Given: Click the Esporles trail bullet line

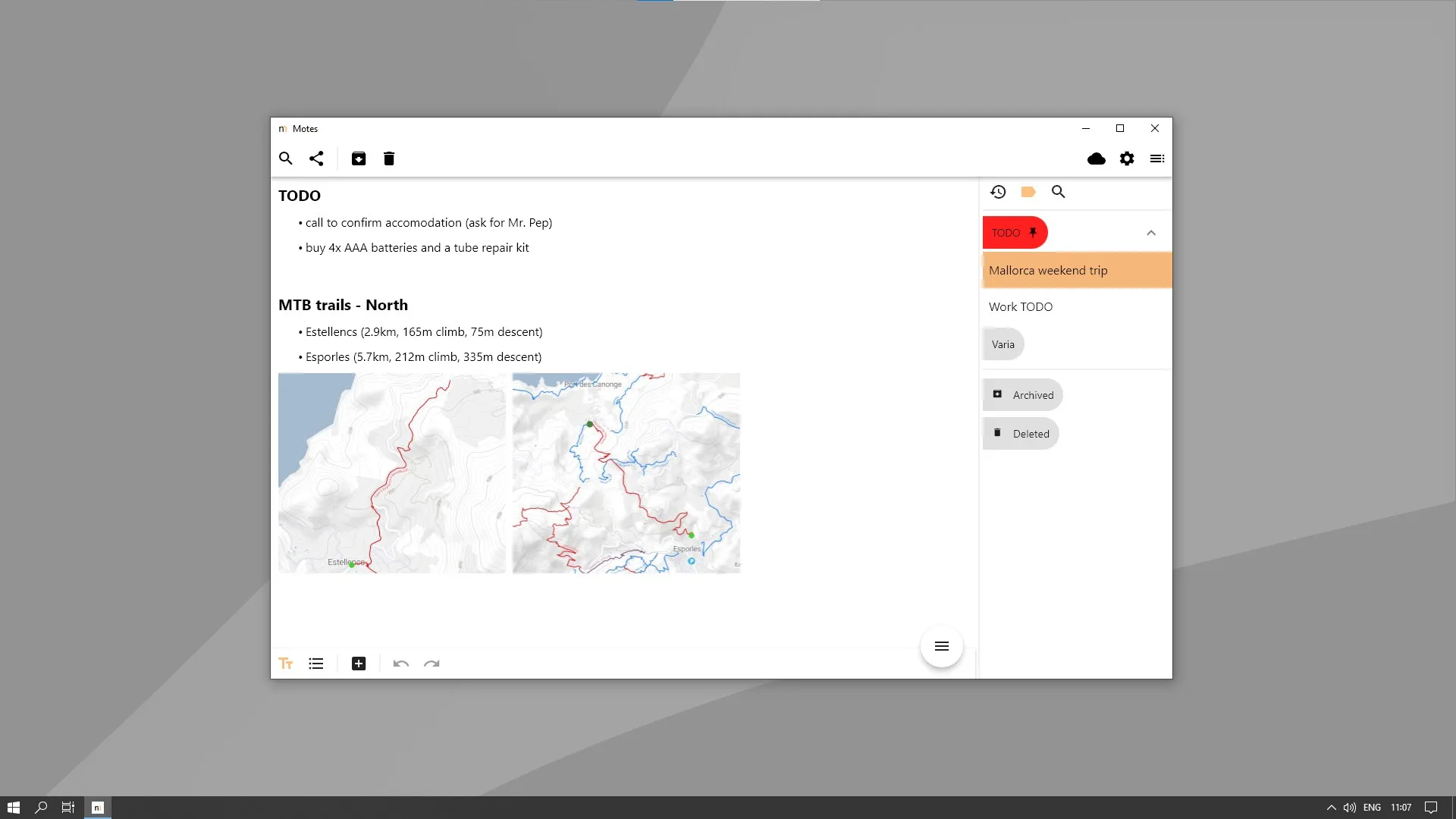Looking at the screenshot, I should point(423,357).
